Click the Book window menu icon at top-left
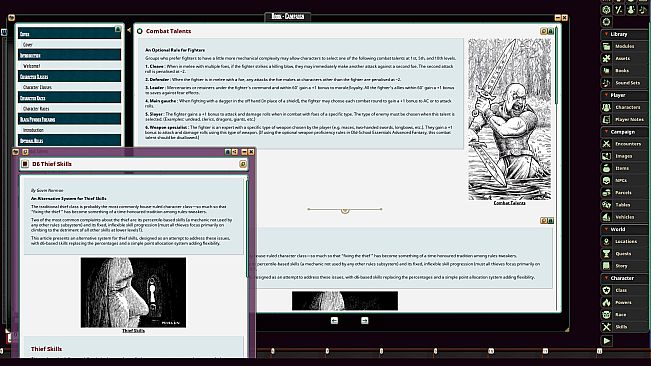This screenshot has width=651, height=366. click(x=11, y=17)
